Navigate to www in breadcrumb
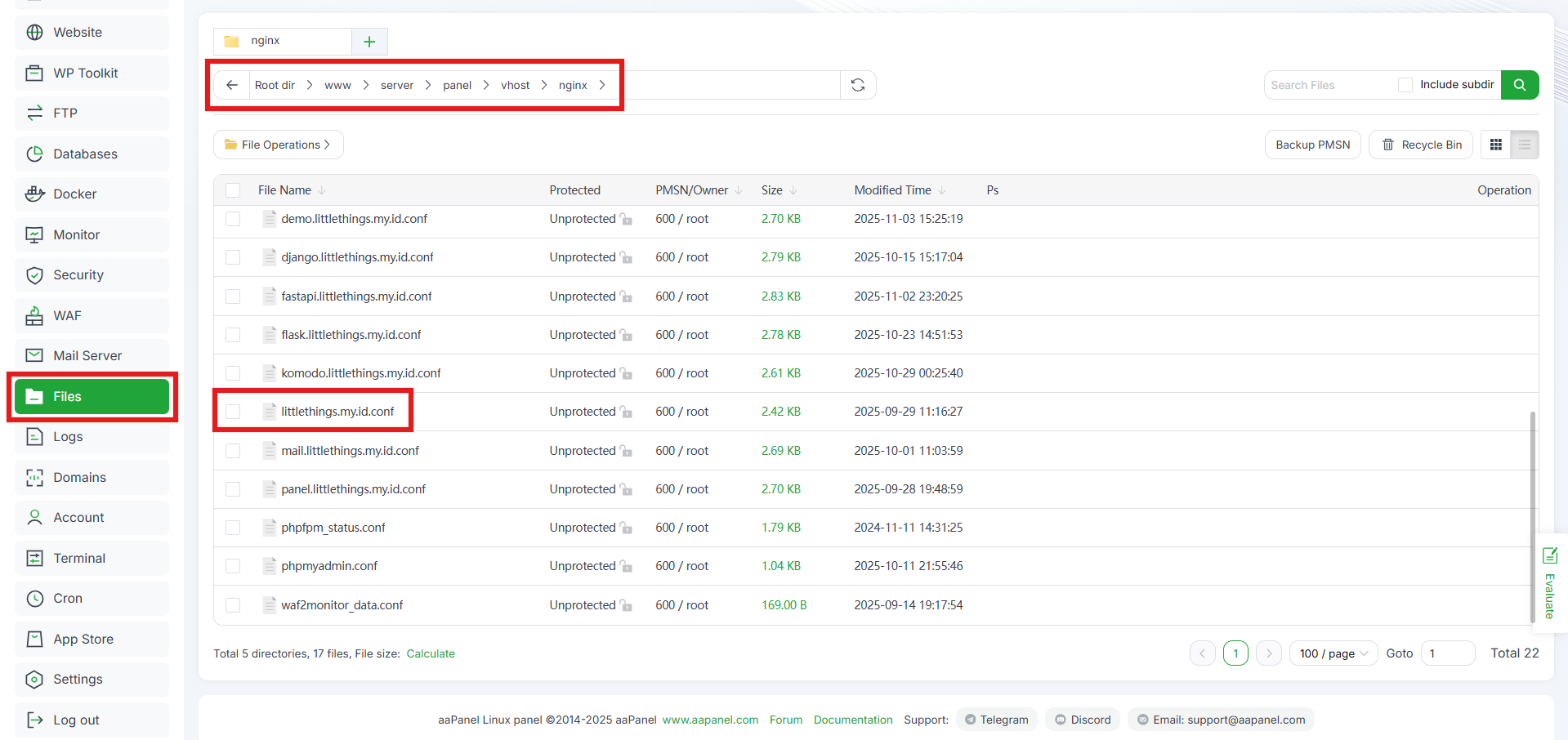Viewport: 1568px width, 740px height. (337, 85)
